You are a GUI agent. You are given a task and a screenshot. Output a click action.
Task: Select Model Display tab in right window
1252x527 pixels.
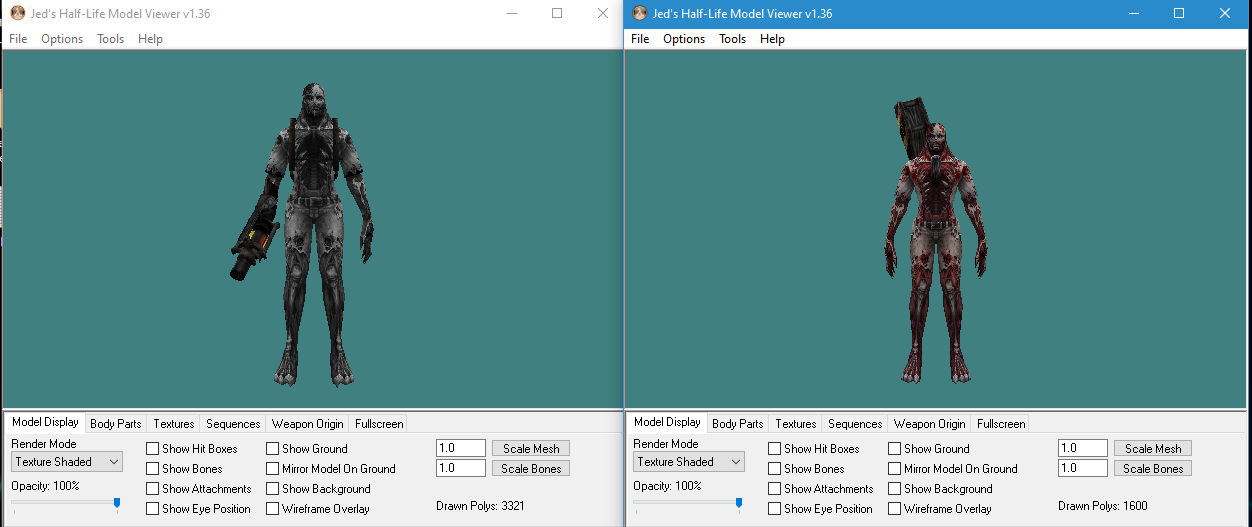(x=667, y=423)
